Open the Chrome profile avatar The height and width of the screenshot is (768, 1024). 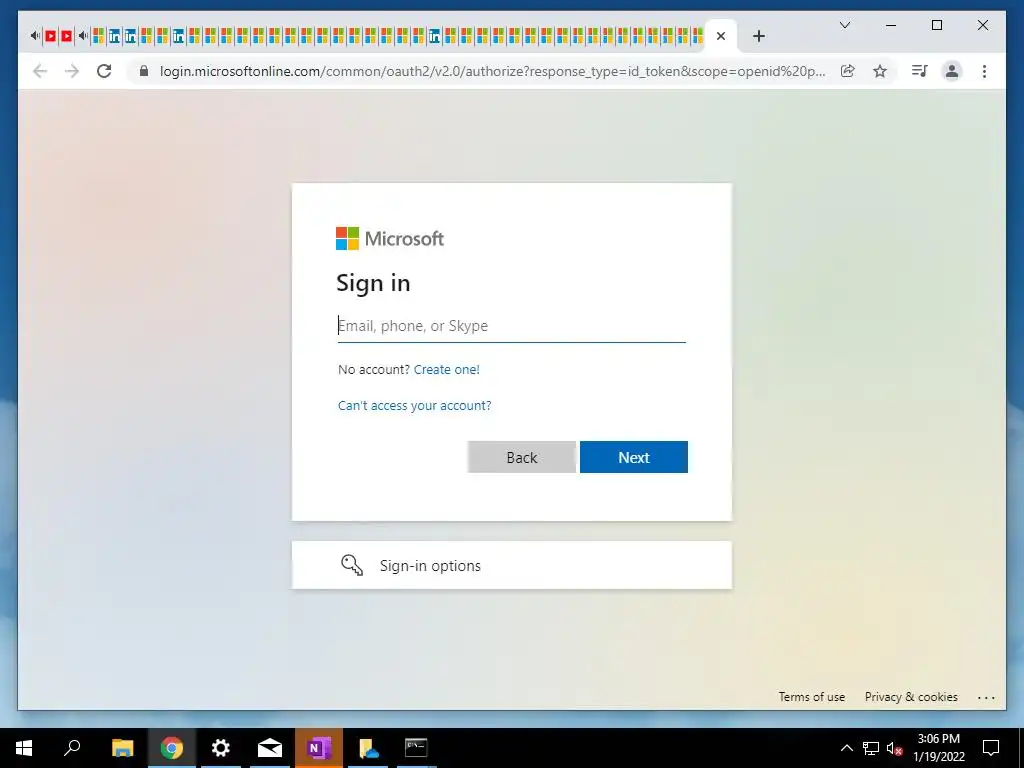coord(952,71)
